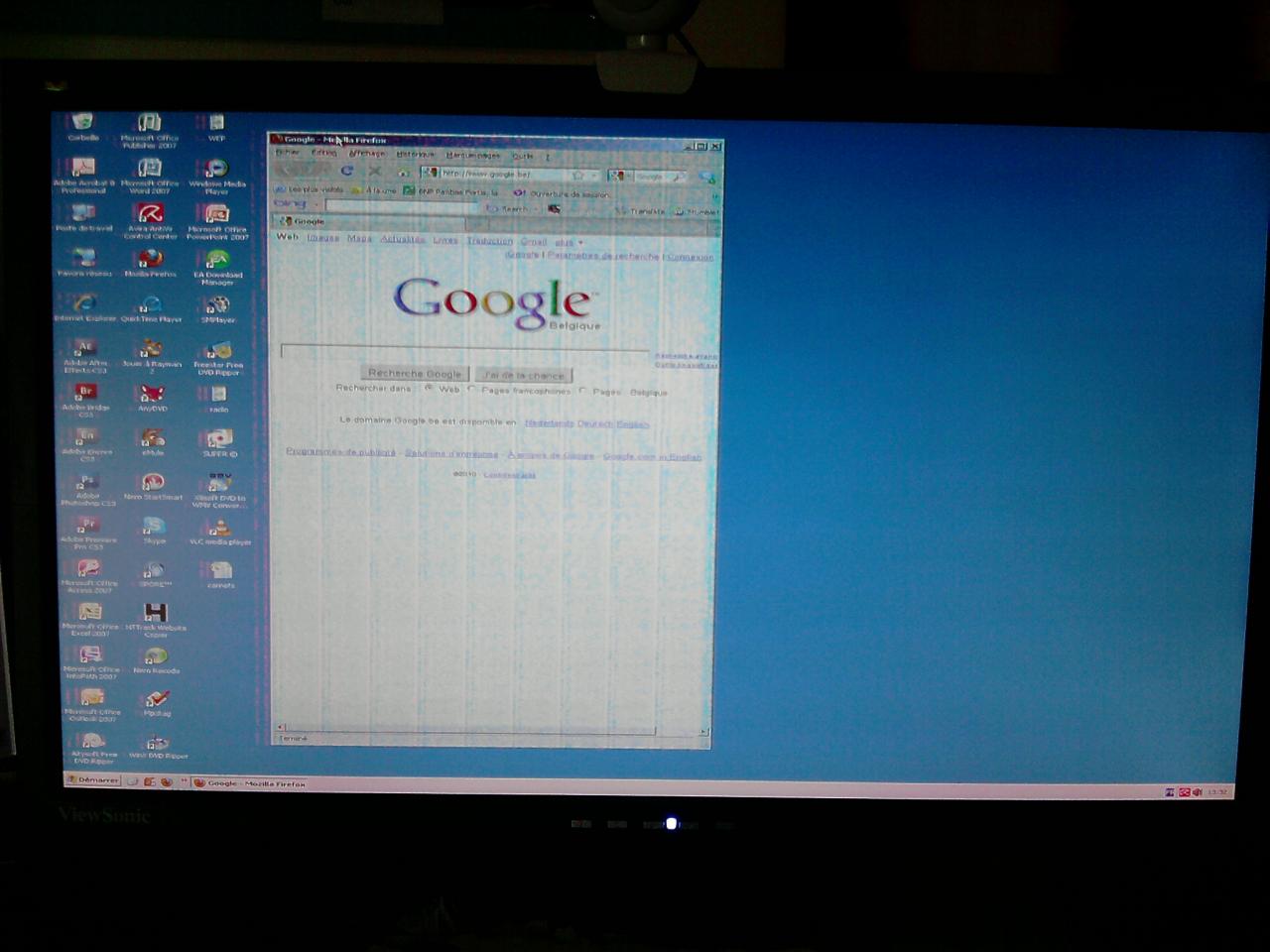The width and height of the screenshot is (1270, 952).
Task: Select the Web search radio button
Action: 429,389
